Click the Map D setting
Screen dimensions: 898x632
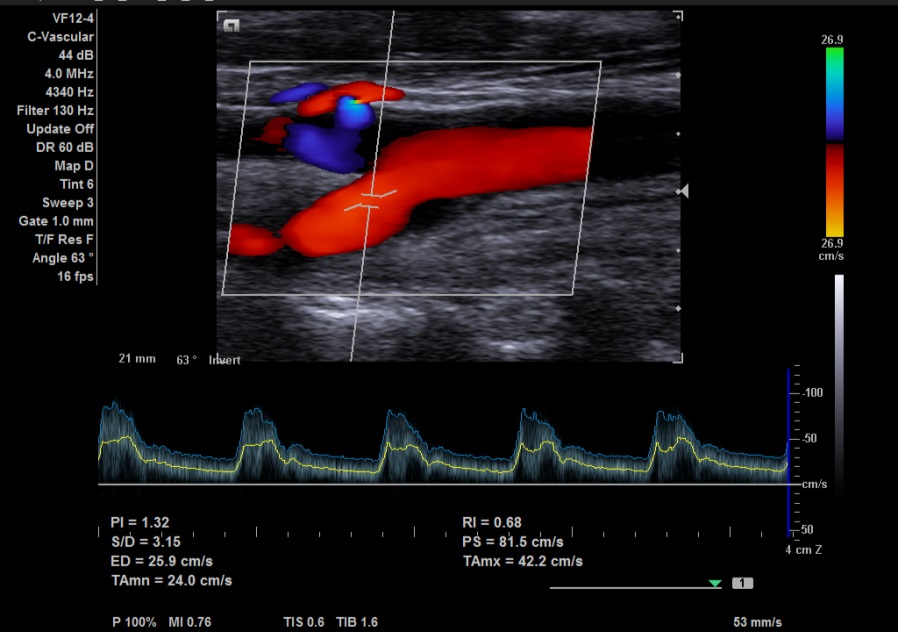(x=74, y=166)
